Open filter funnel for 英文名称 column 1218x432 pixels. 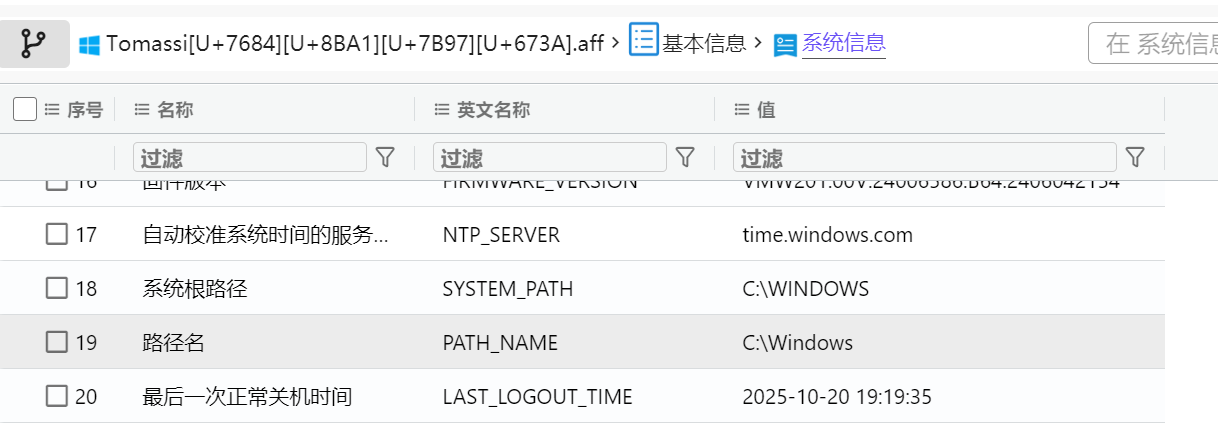tap(685, 157)
